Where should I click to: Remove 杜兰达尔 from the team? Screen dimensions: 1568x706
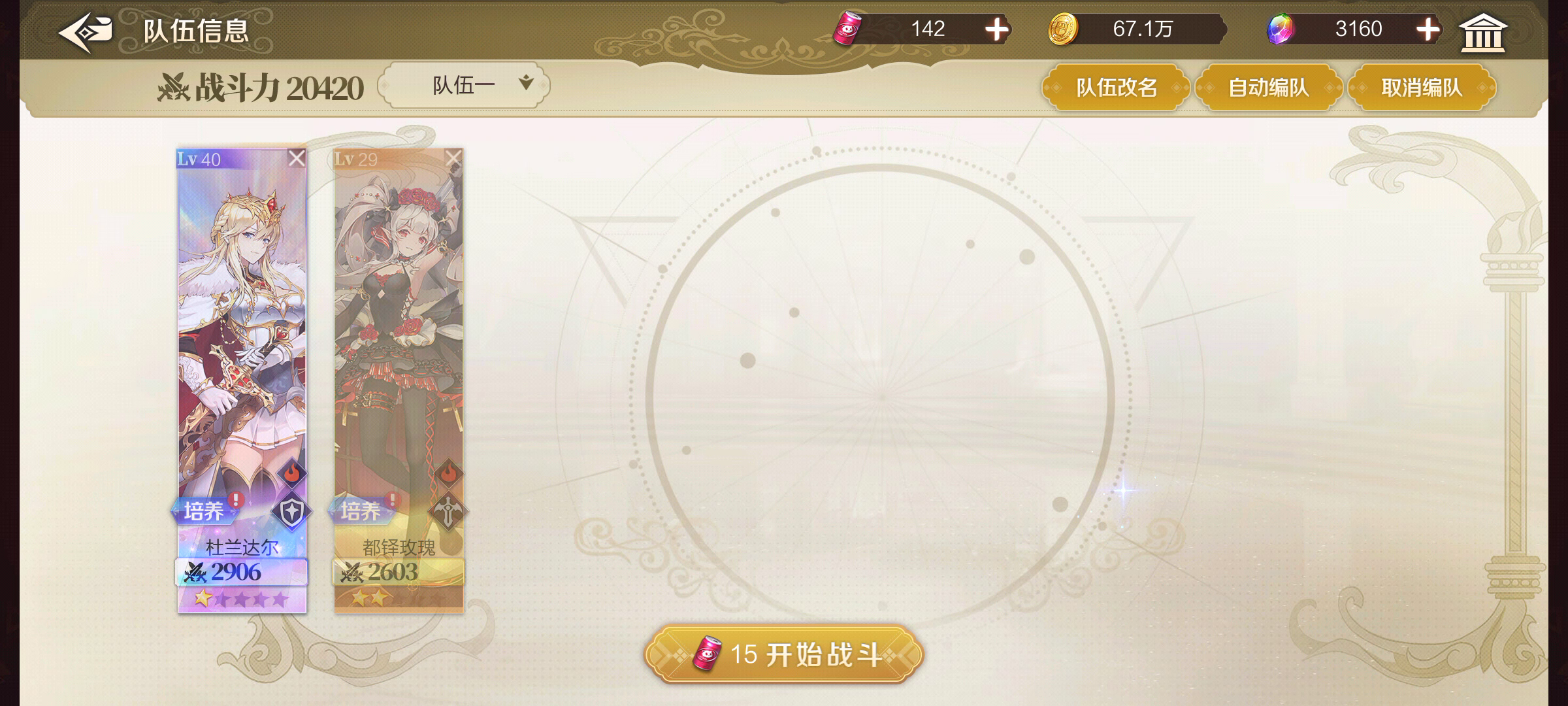pyautogui.click(x=297, y=158)
